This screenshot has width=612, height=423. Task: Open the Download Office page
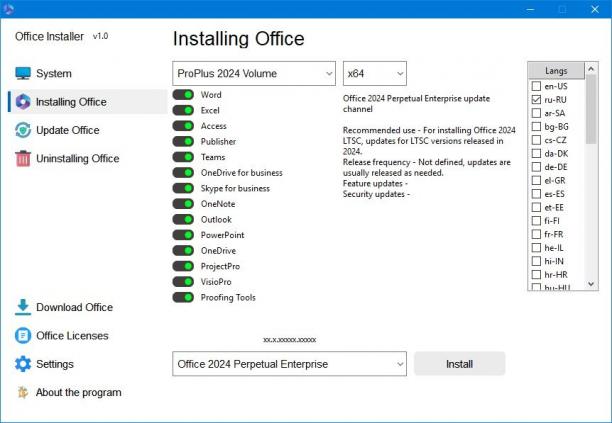(x=75, y=307)
